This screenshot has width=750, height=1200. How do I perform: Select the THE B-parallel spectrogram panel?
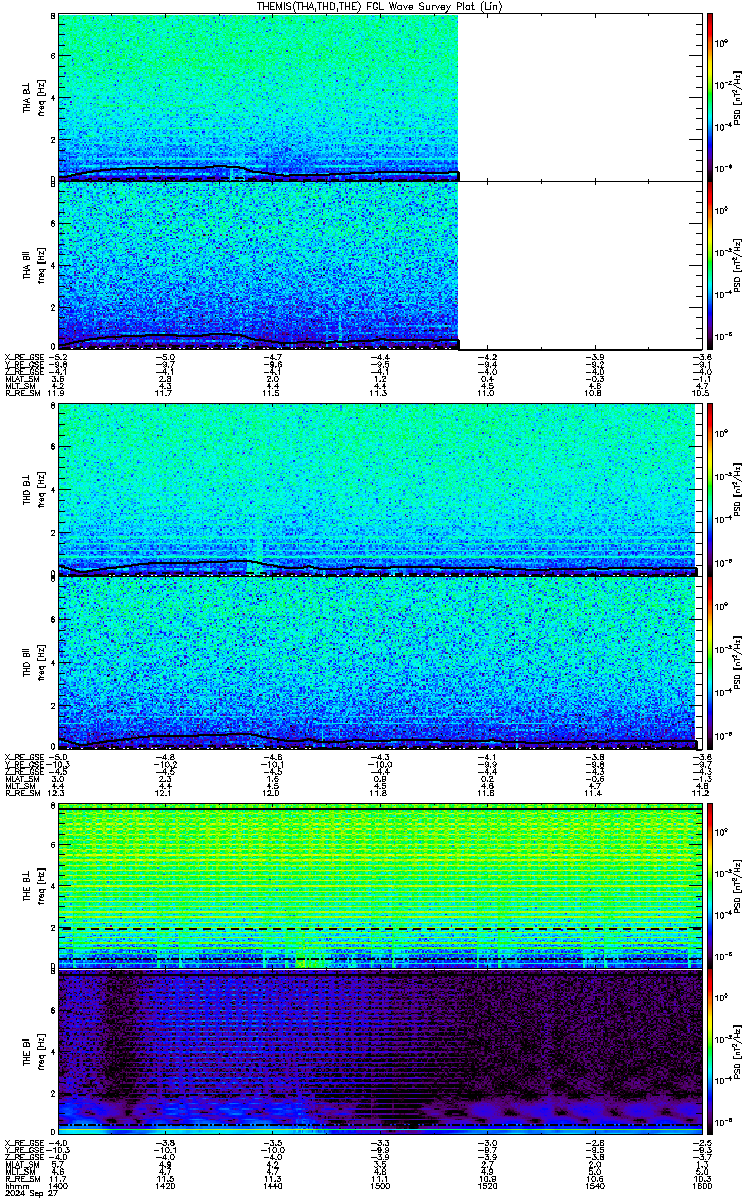tap(378, 1053)
